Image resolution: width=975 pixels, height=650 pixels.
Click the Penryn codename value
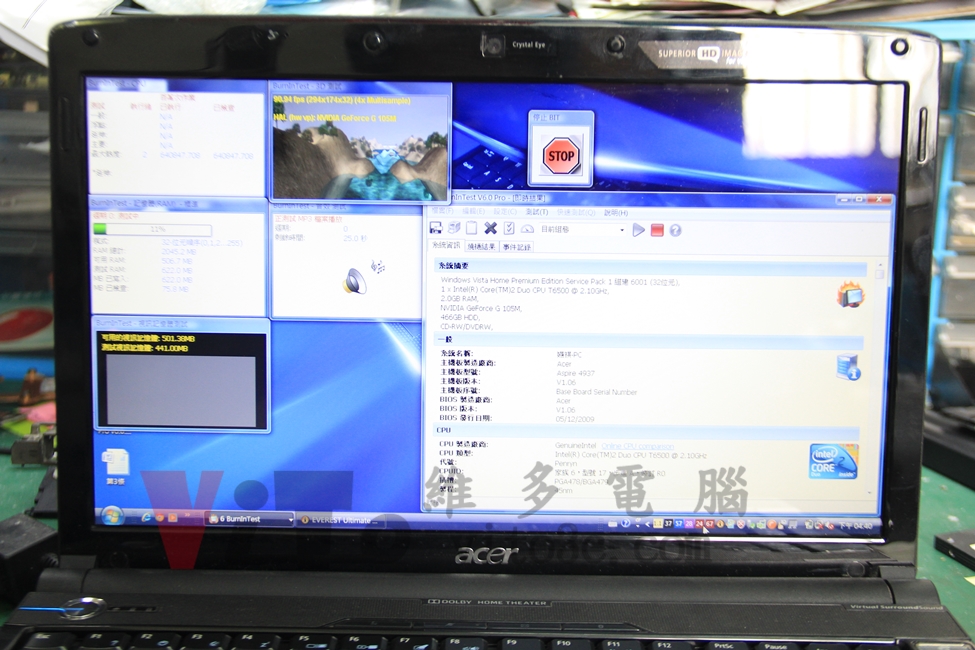(x=566, y=463)
